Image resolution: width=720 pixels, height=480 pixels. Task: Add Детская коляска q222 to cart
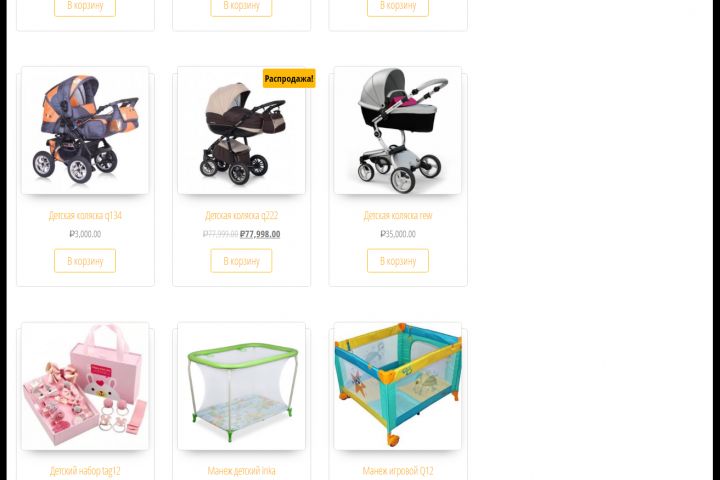242,261
